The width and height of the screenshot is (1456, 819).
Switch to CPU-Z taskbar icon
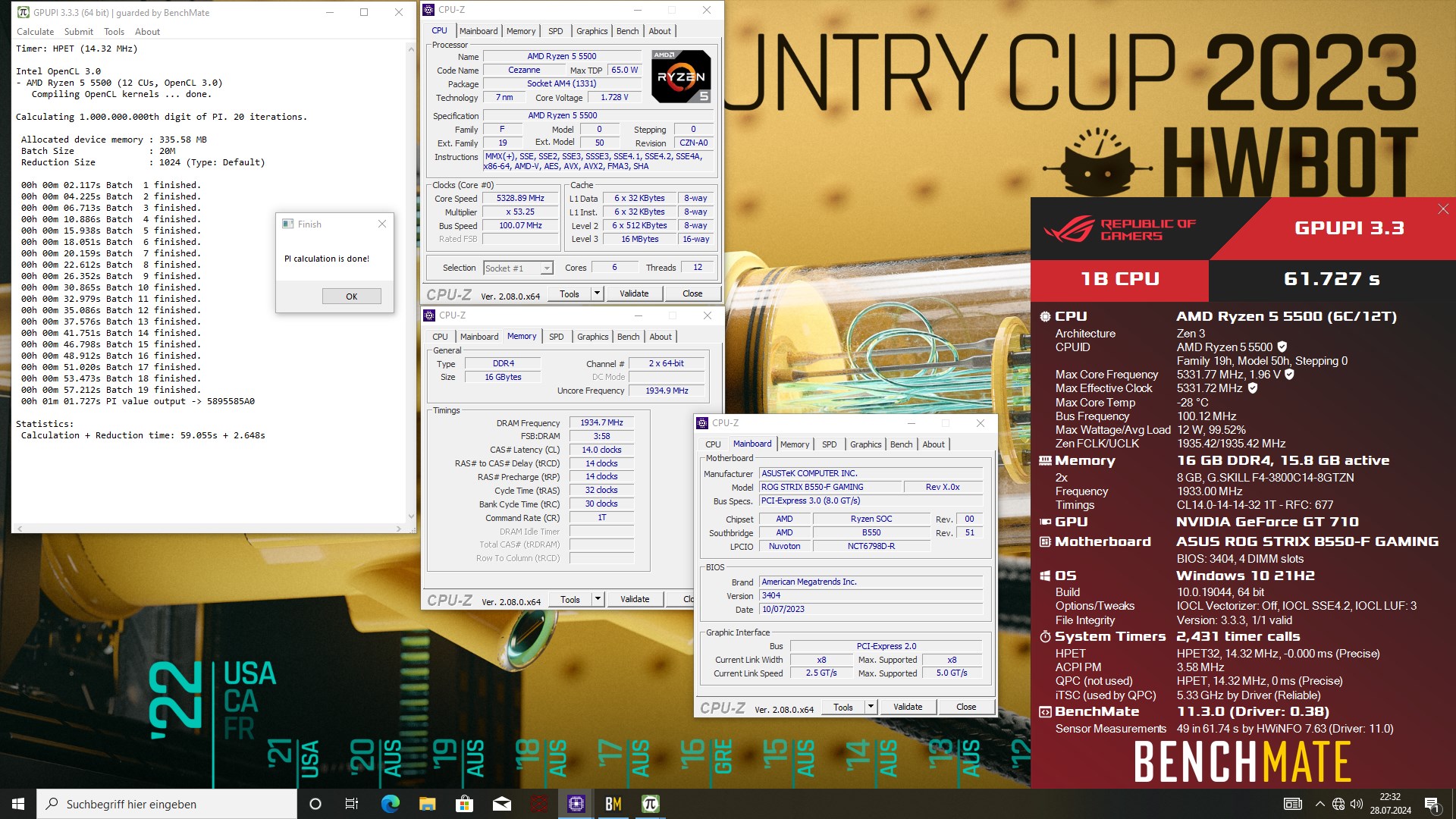[576, 804]
